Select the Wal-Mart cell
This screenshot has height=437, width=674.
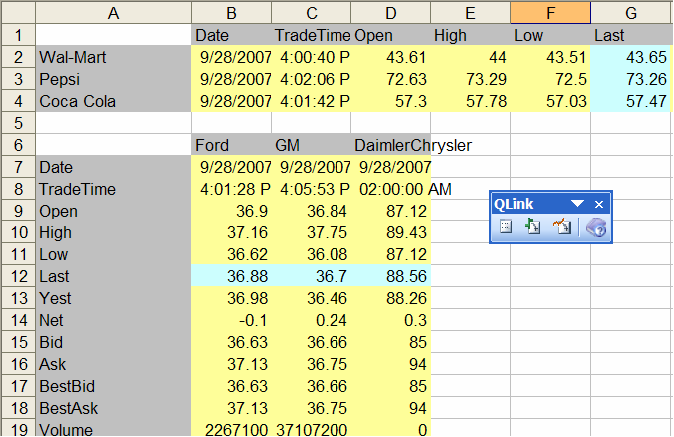coord(113,57)
